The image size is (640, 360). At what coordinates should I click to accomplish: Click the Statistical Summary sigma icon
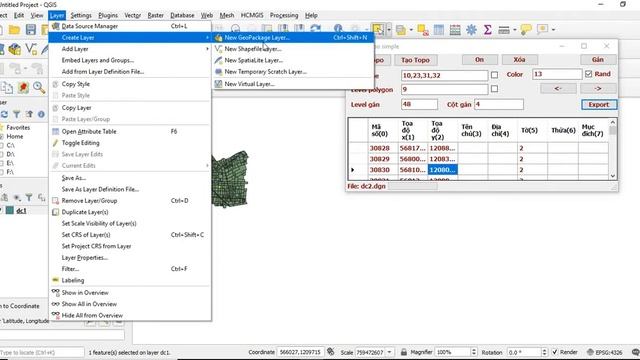487,29
